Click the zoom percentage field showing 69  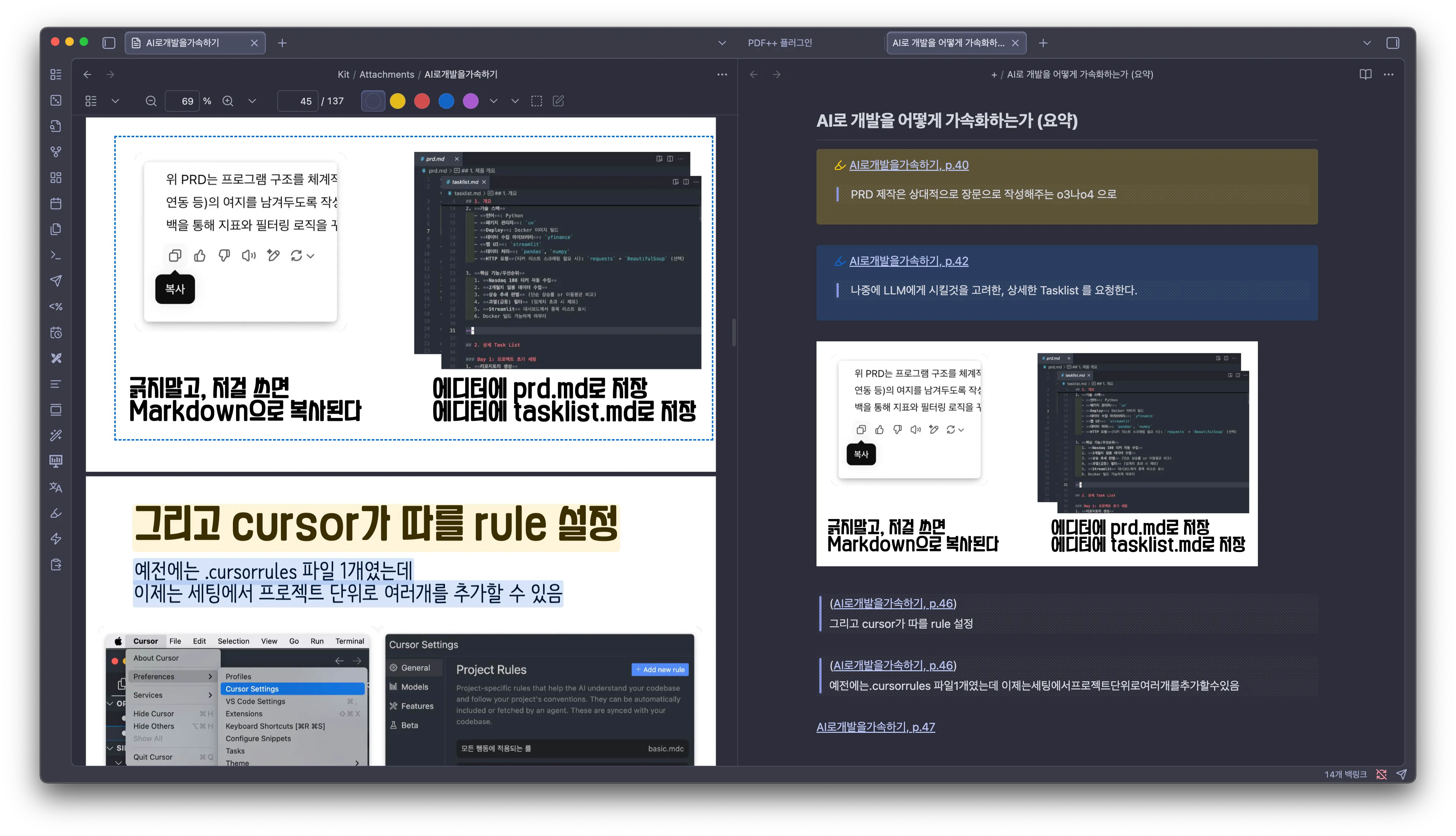[183, 101]
